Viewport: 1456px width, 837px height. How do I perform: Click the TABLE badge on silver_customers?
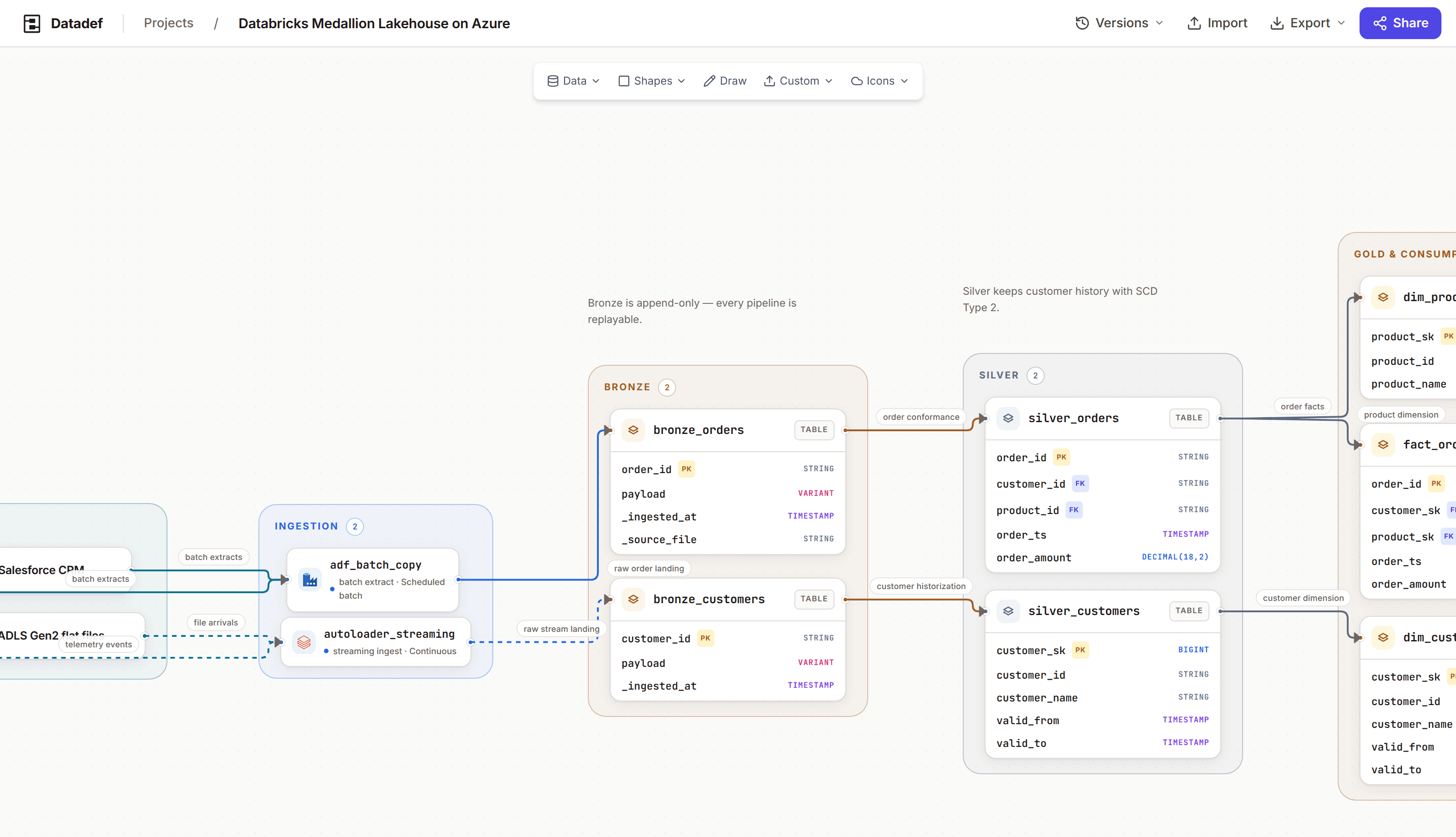coord(1189,611)
